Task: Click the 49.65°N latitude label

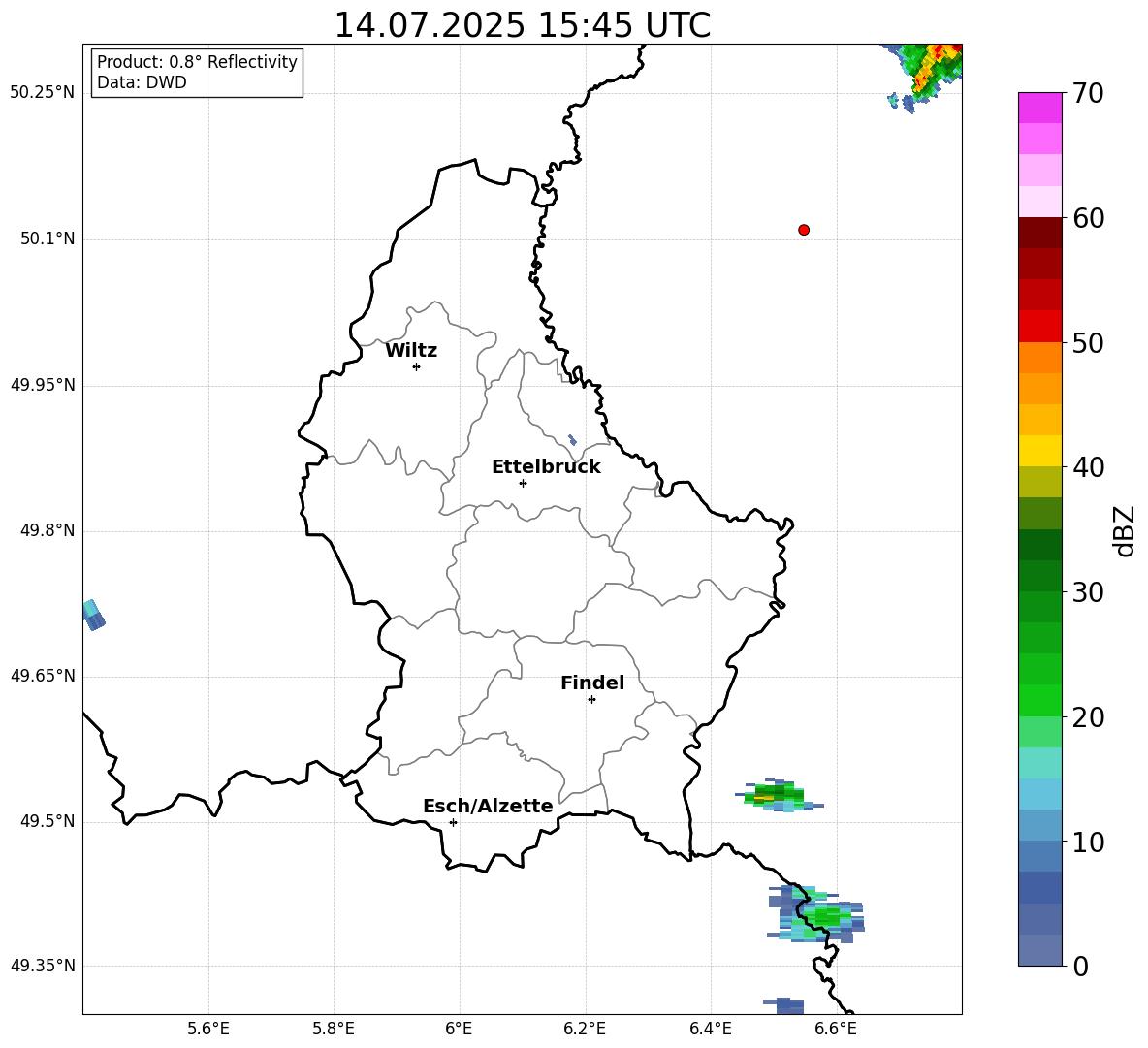Action: [43, 676]
